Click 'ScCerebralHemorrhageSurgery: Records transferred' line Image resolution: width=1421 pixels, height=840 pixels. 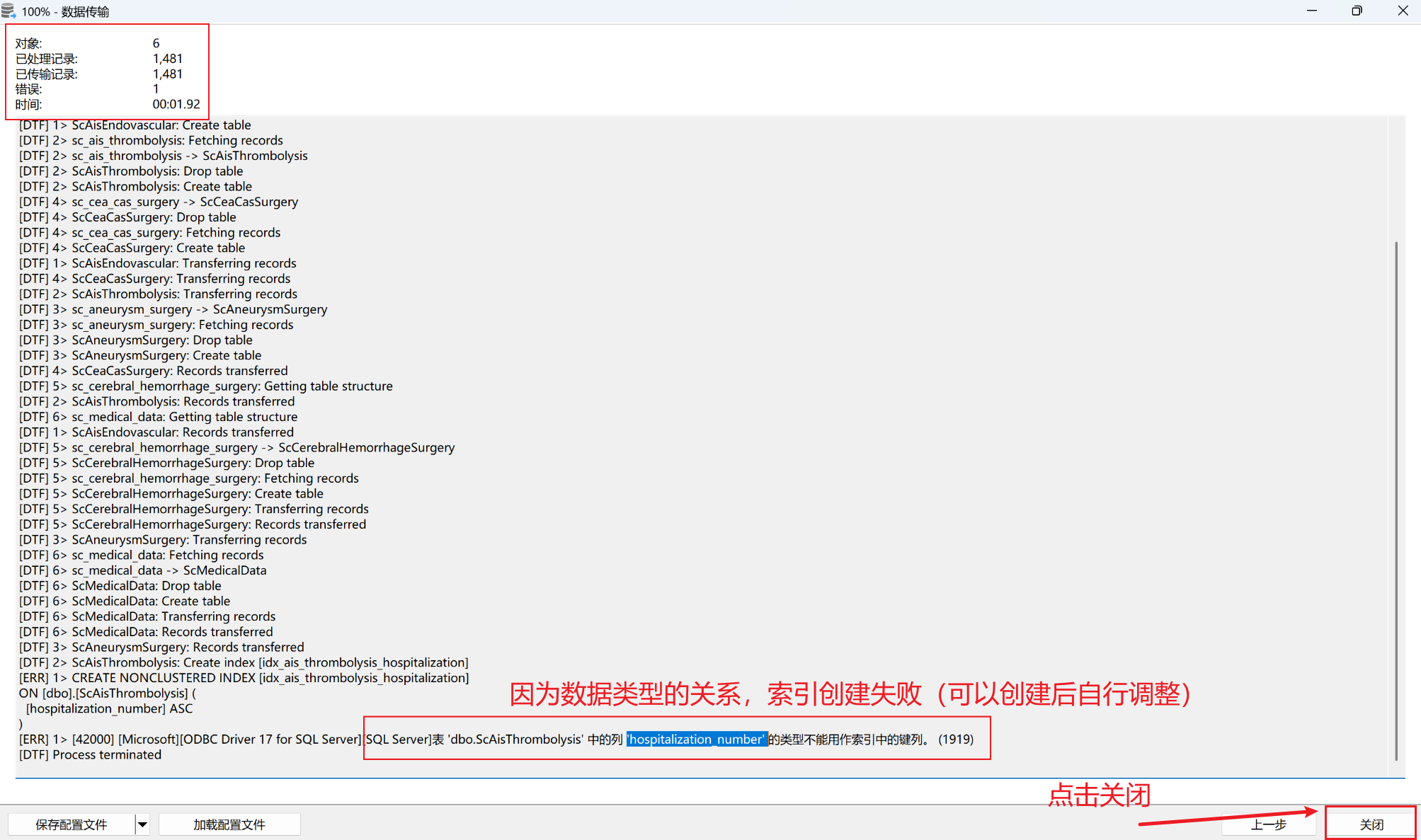[193, 524]
